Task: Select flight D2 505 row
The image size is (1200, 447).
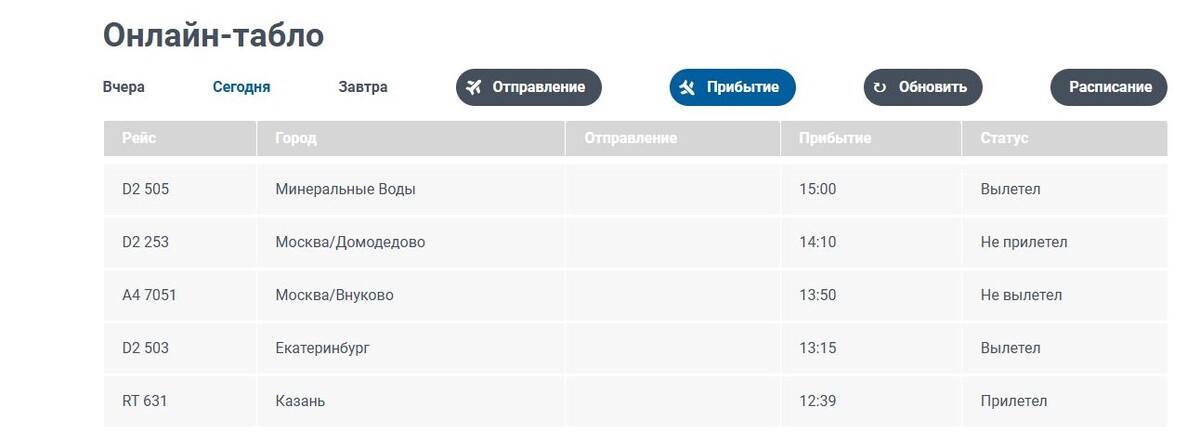Action: click(145, 189)
